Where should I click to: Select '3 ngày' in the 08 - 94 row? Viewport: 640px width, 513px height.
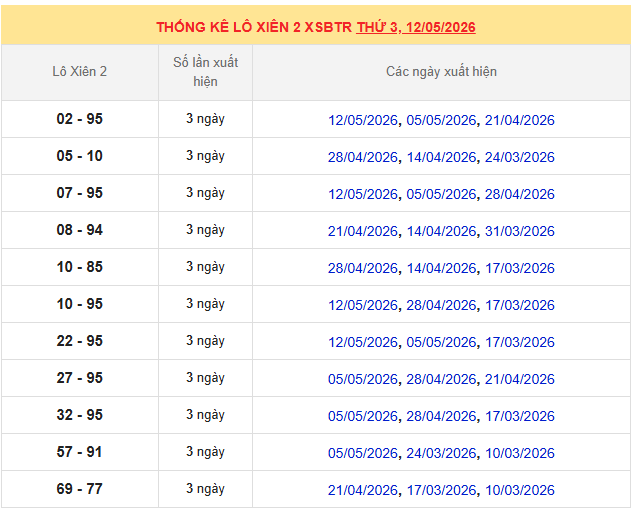pos(205,230)
